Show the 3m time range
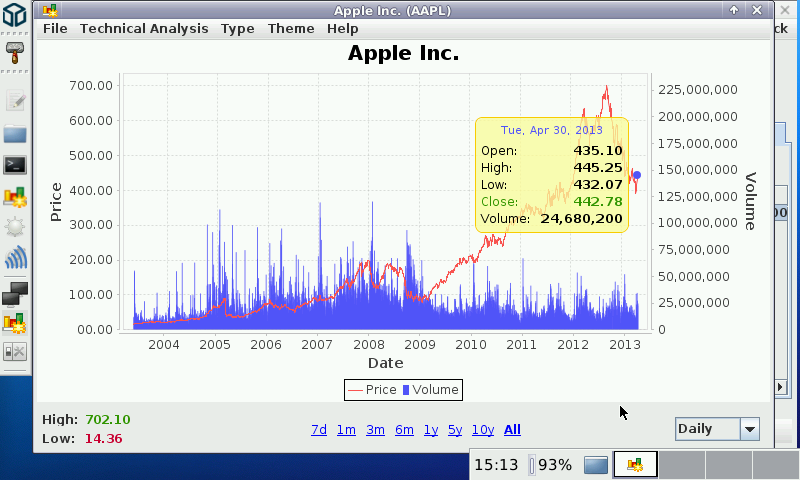 (x=375, y=430)
